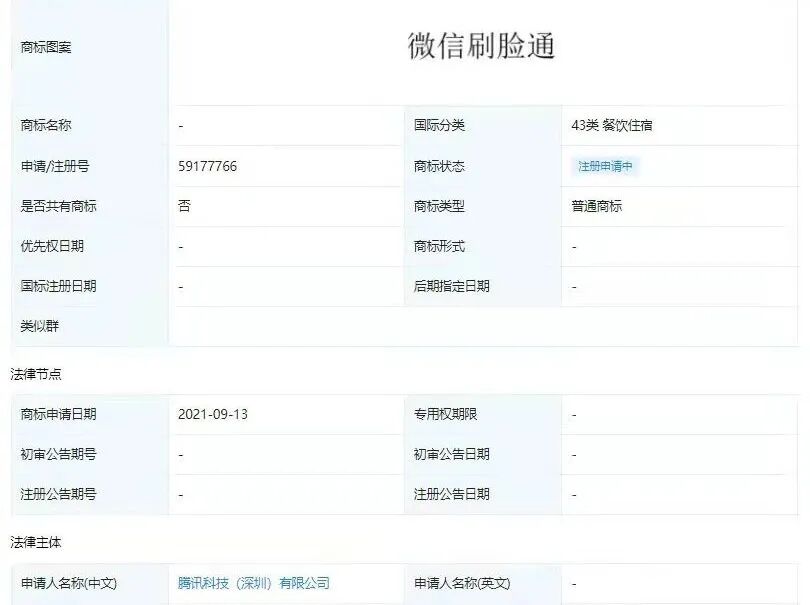Click the 优先权日期 field label

[x=52, y=246]
